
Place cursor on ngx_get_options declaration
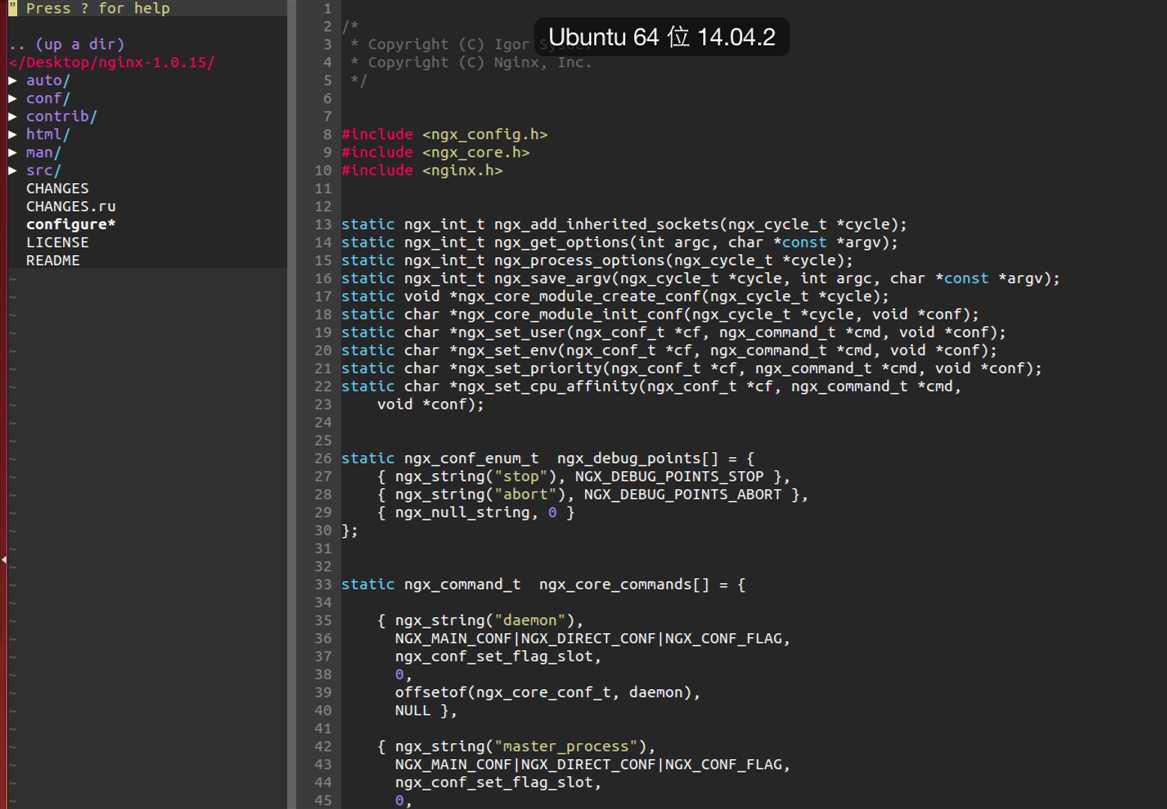(619, 242)
